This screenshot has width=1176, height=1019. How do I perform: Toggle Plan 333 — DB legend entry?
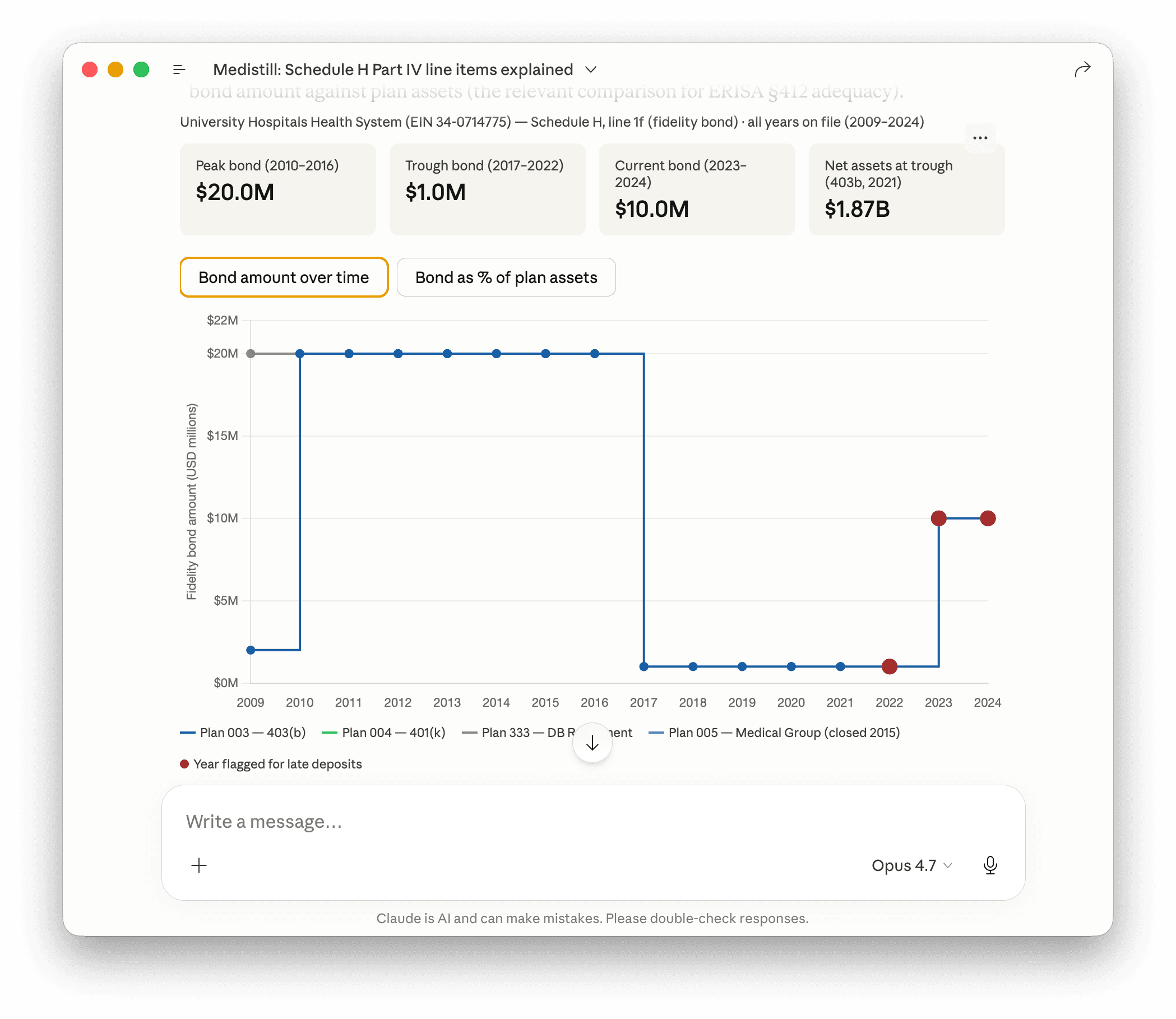[x=547, y=733]
